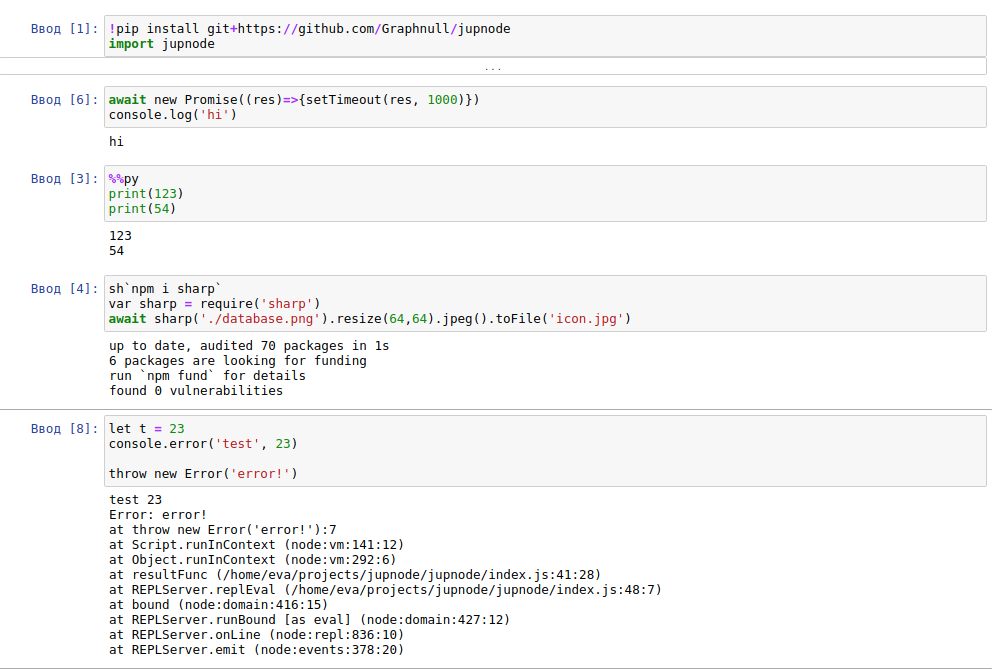992x669 pixels.
Task: Click the await Promise setTimeout code cell
Action: (545, 107)
